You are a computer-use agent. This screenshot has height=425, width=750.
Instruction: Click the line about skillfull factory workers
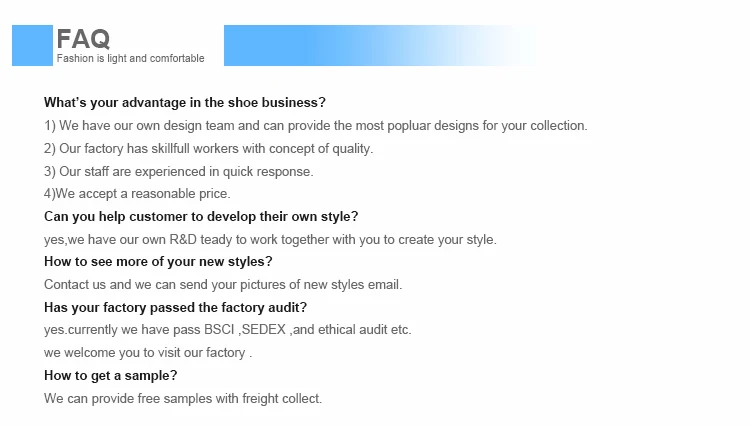pyautogui.click(x=208, y=149)
